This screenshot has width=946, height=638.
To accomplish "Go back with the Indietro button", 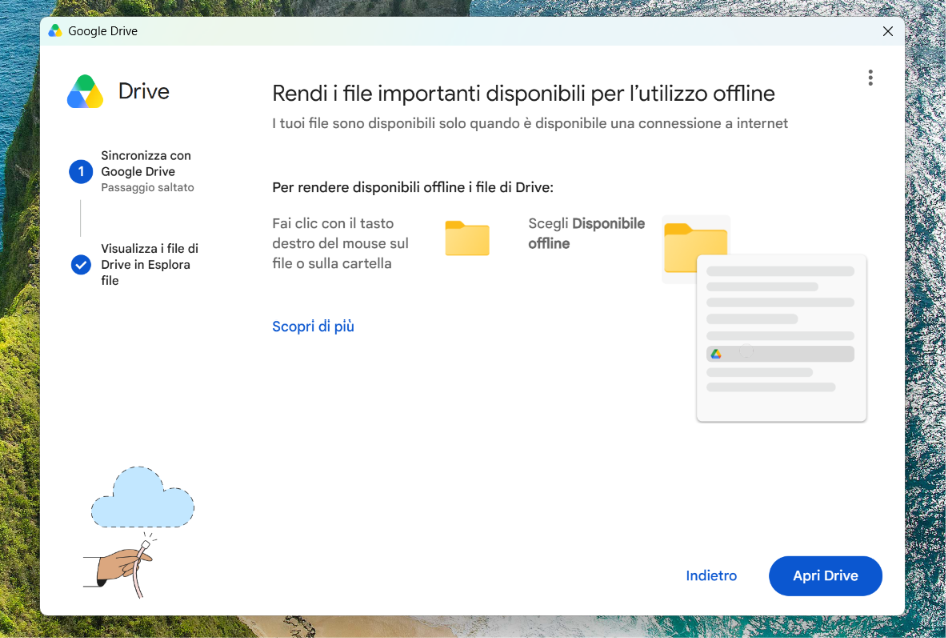I will point(711,576).
